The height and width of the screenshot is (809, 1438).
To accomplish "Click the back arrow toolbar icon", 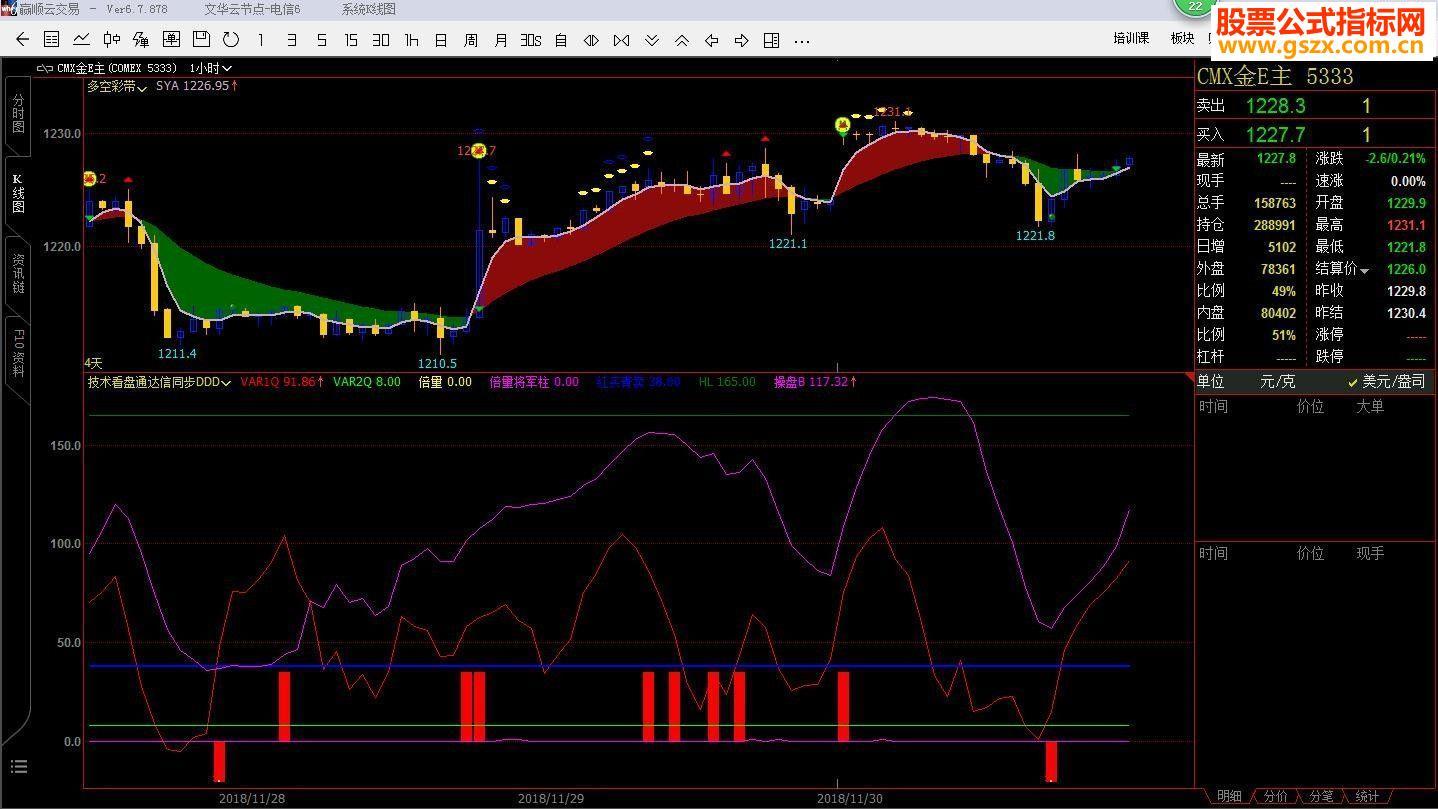I will point(22,40).
